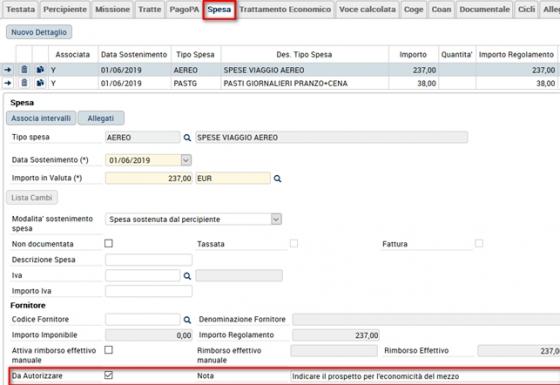Expand the Modalita' sostenimento spesa dropdown
Viewport: 560px width, 385px height.
pyautogui.click(x=276, y=219)
